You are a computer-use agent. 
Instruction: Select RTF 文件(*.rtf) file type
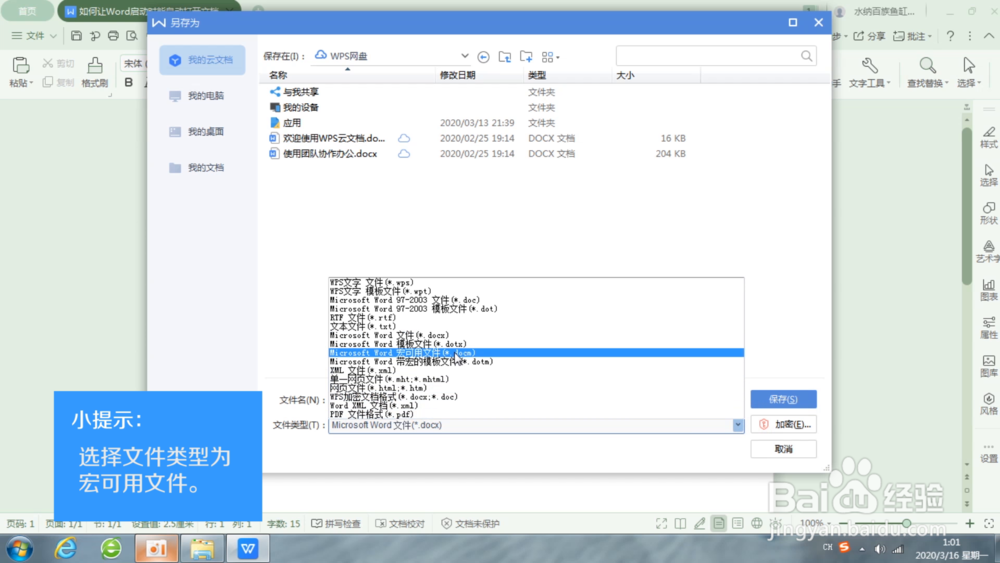point(536,318)
